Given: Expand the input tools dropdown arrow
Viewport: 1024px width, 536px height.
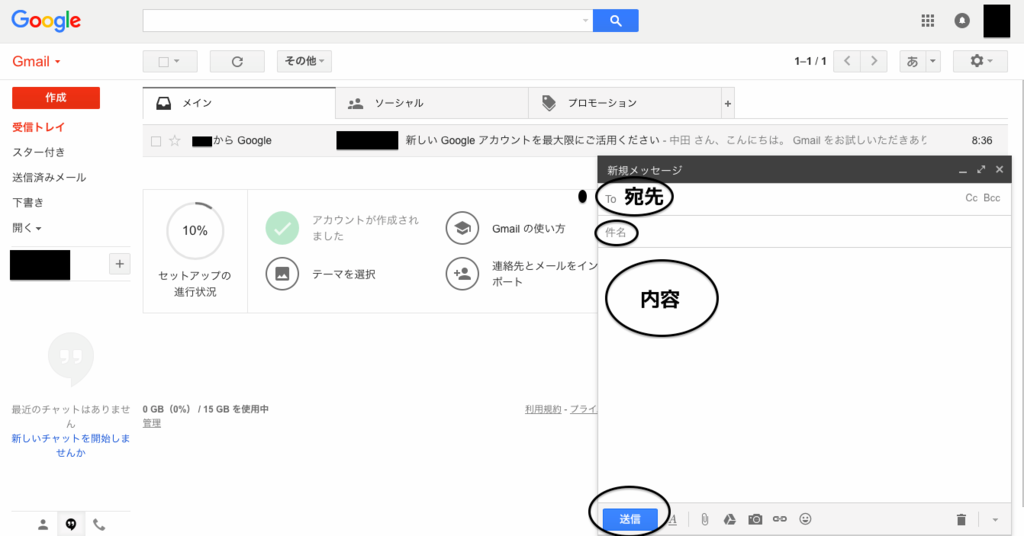Looking at the screenshot, I should tap(933, 61).
